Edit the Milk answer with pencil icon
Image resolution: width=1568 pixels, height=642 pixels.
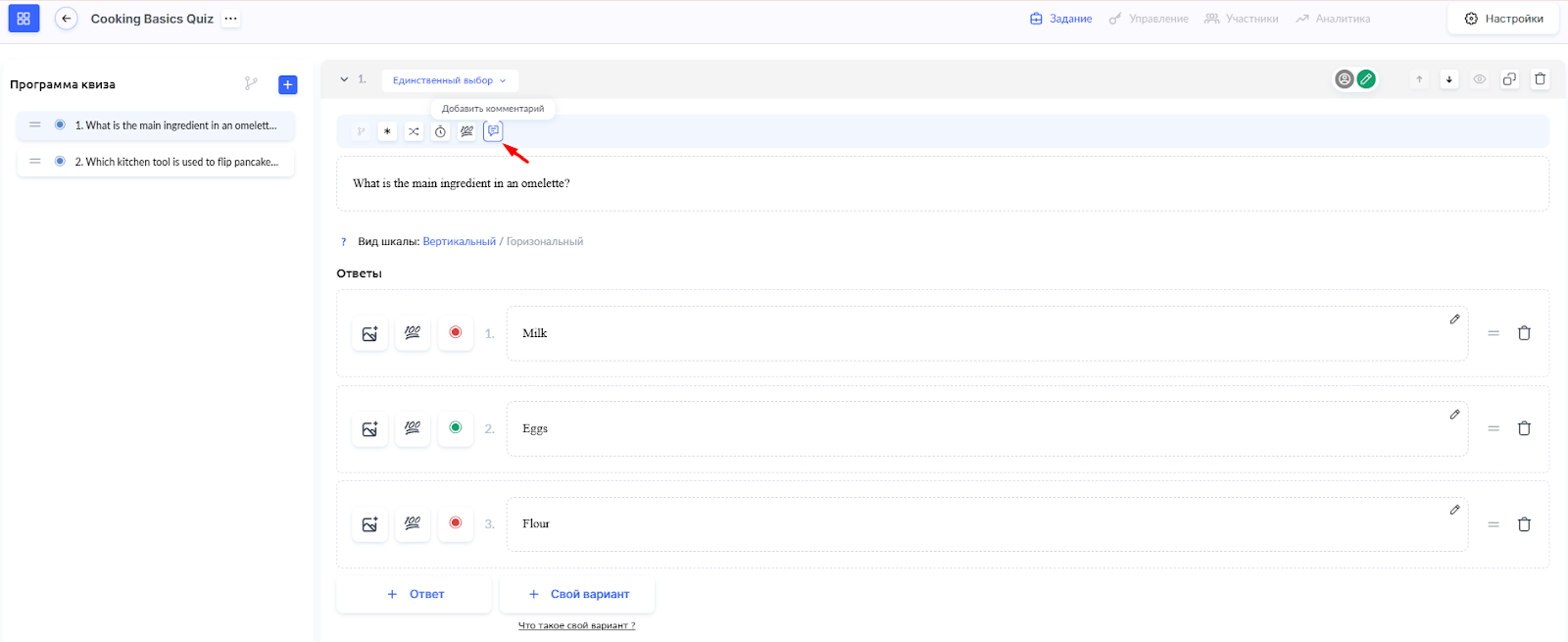pyautogui.click(x=1454, y=320)
